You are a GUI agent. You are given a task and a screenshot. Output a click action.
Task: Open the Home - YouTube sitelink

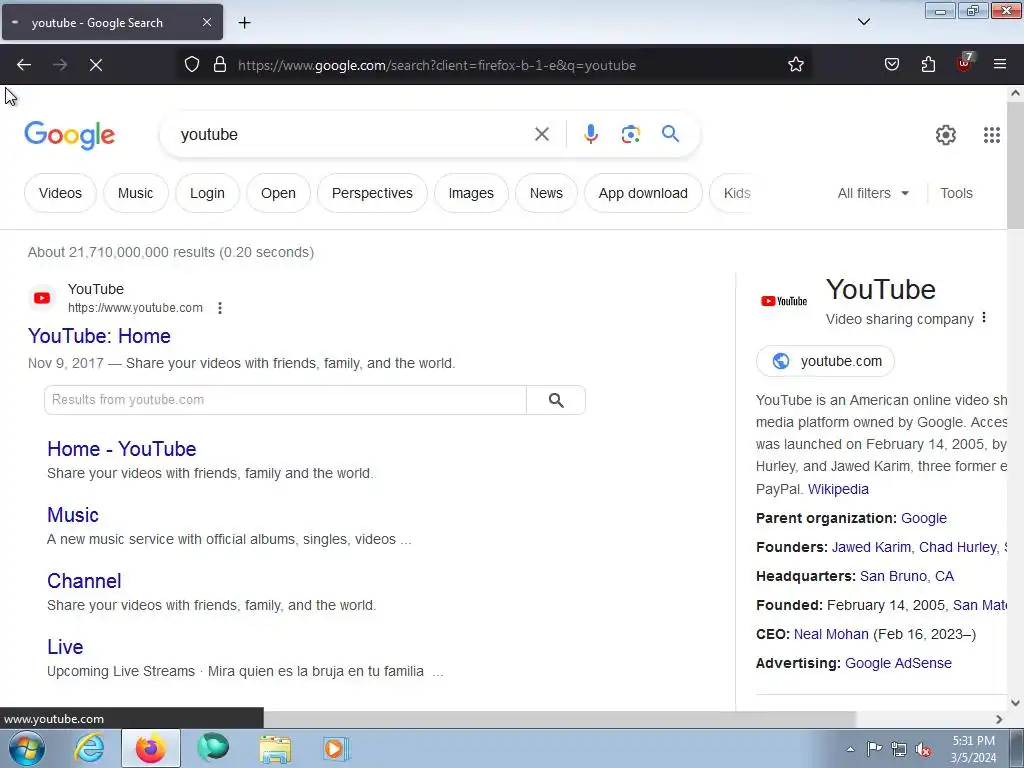click(121, 449)
